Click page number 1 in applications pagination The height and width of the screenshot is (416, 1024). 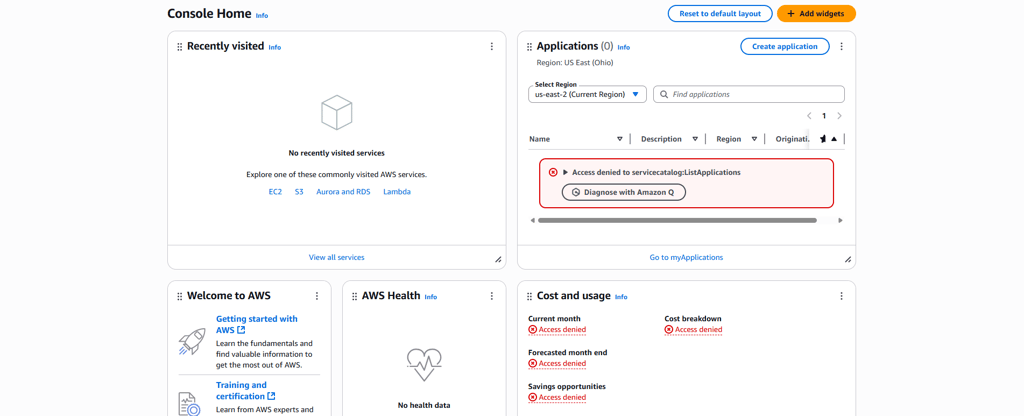[824, 116]
